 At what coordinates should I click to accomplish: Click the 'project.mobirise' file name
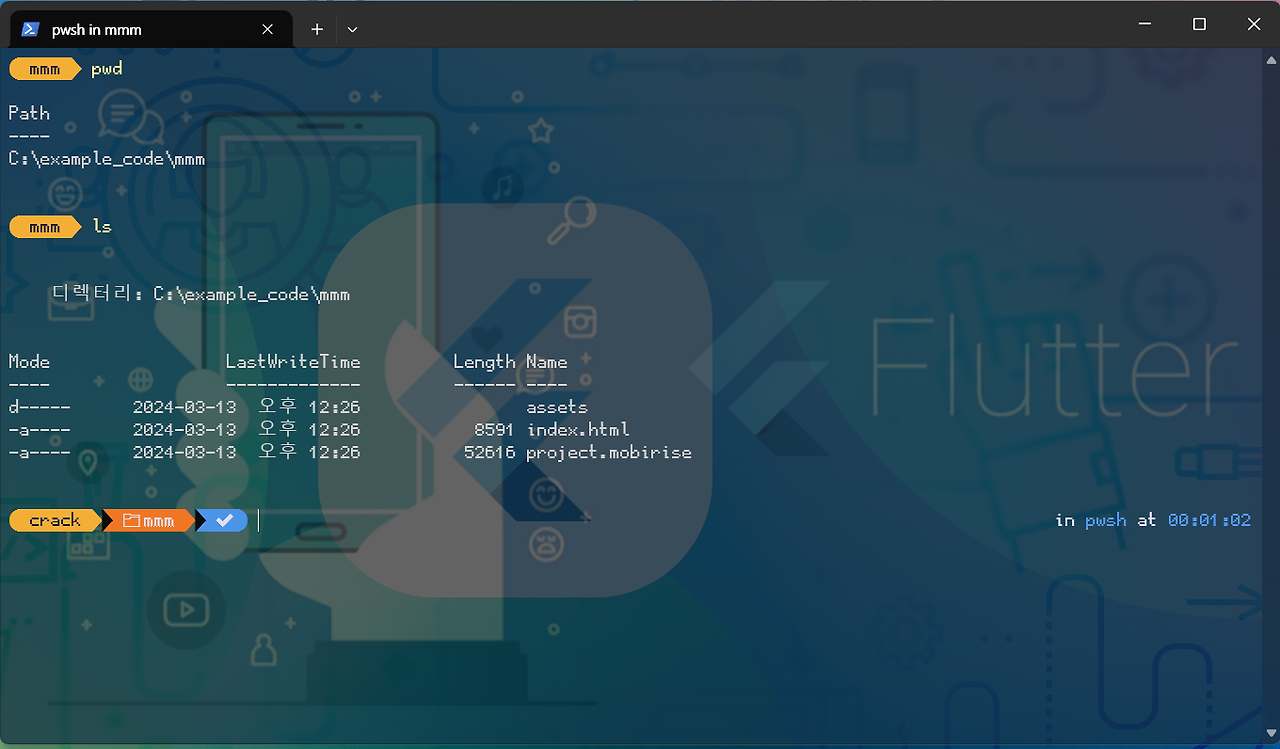coord(609,452)
